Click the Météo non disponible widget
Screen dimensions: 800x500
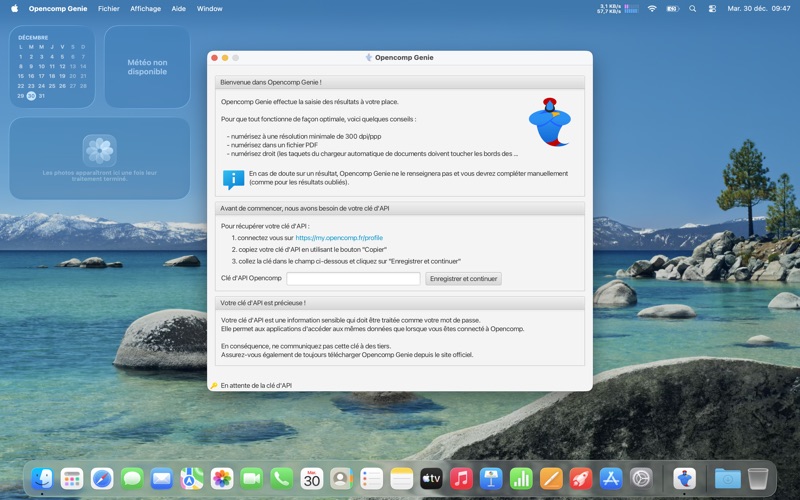pyautogui.click(x=147, y=67)
